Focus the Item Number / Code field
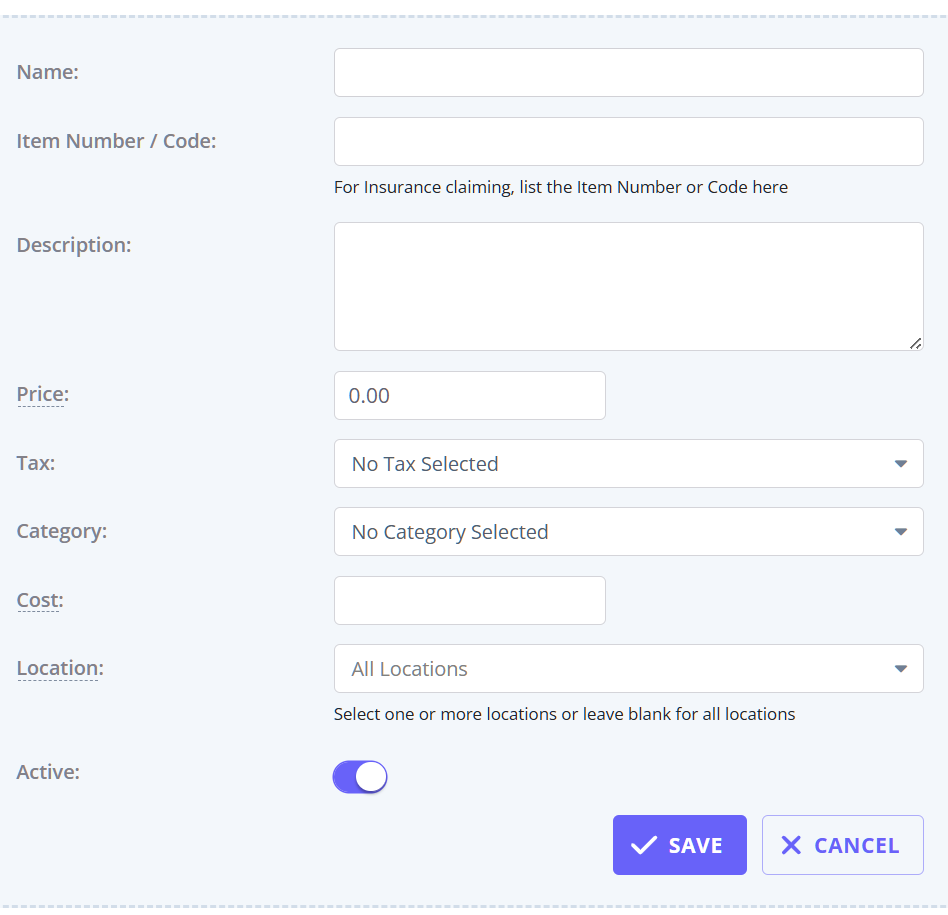 (628, 142)
